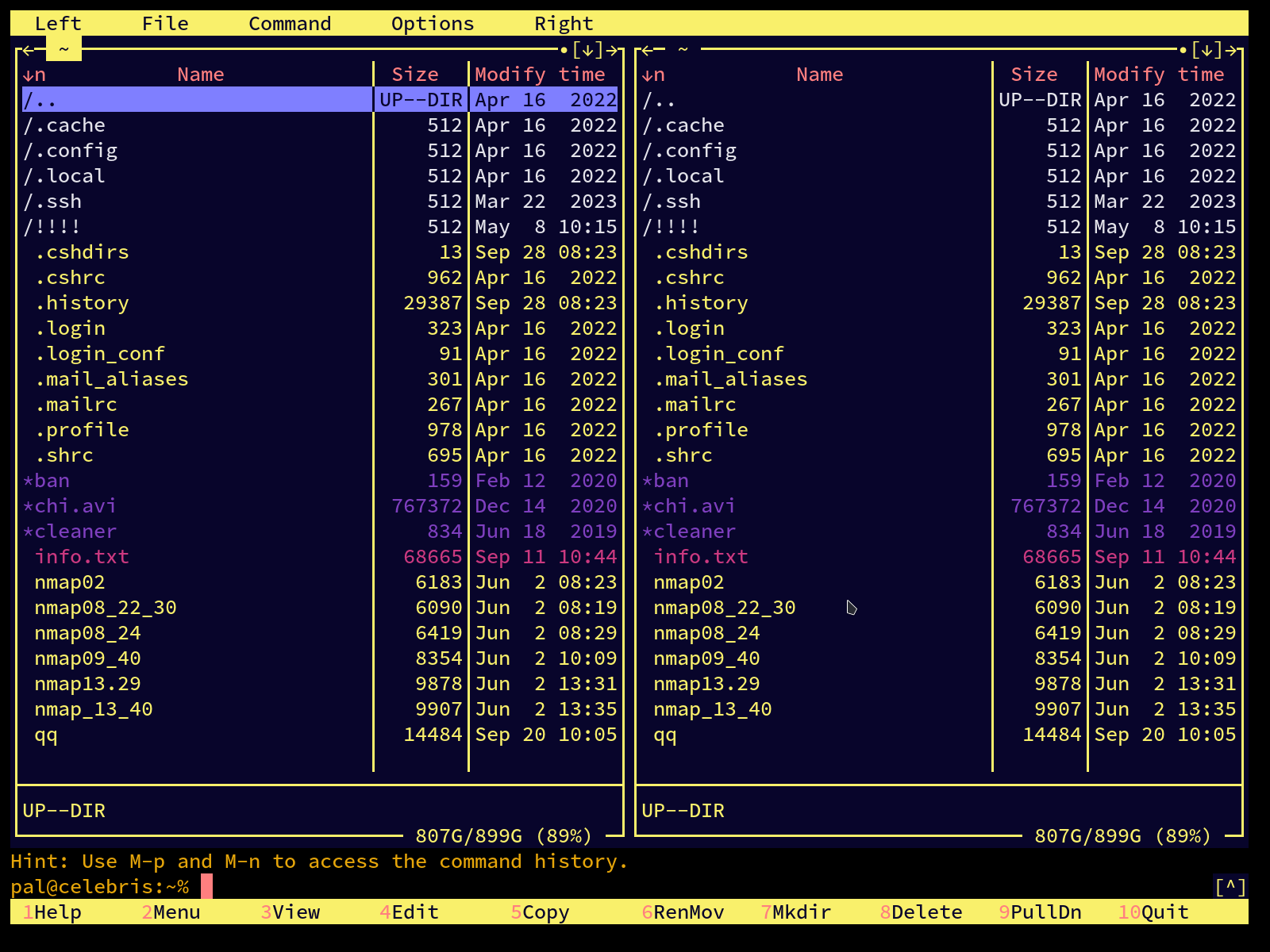Click F8 Delete button
The height and width of the screenshot is (952, 1270).
[x=922, y=912]
